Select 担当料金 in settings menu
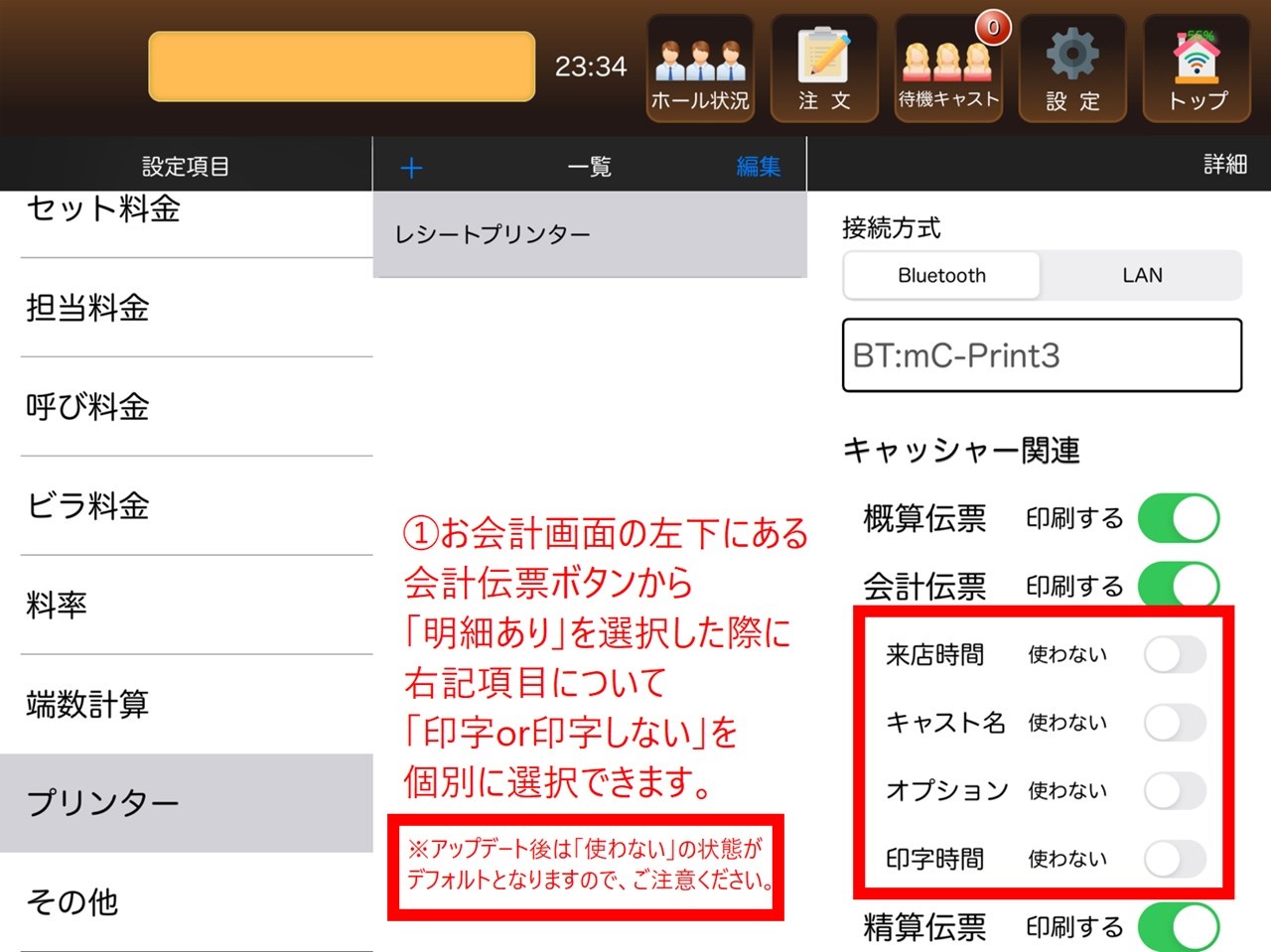 pyautogui.click(x=187, y=308)
